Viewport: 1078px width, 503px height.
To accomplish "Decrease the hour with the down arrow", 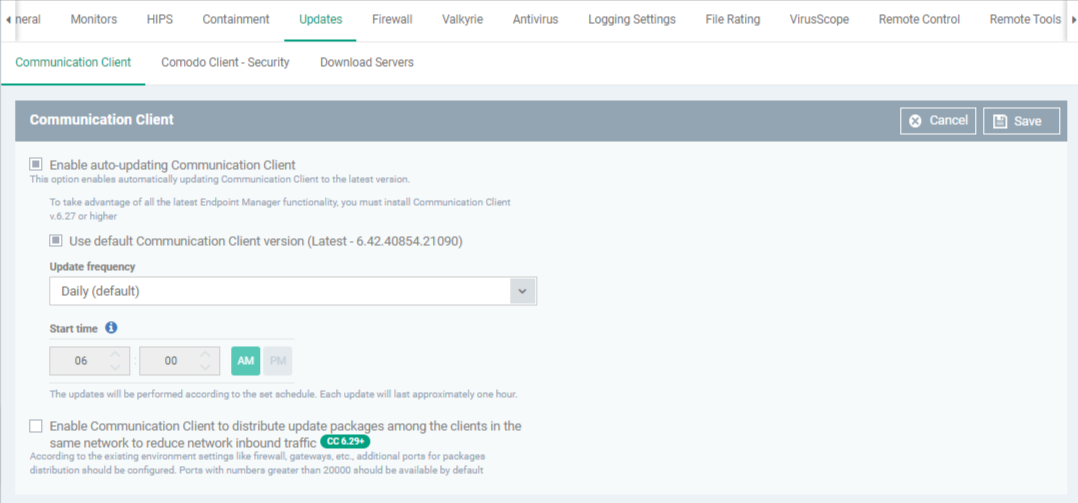I will (x=116, y=368).
